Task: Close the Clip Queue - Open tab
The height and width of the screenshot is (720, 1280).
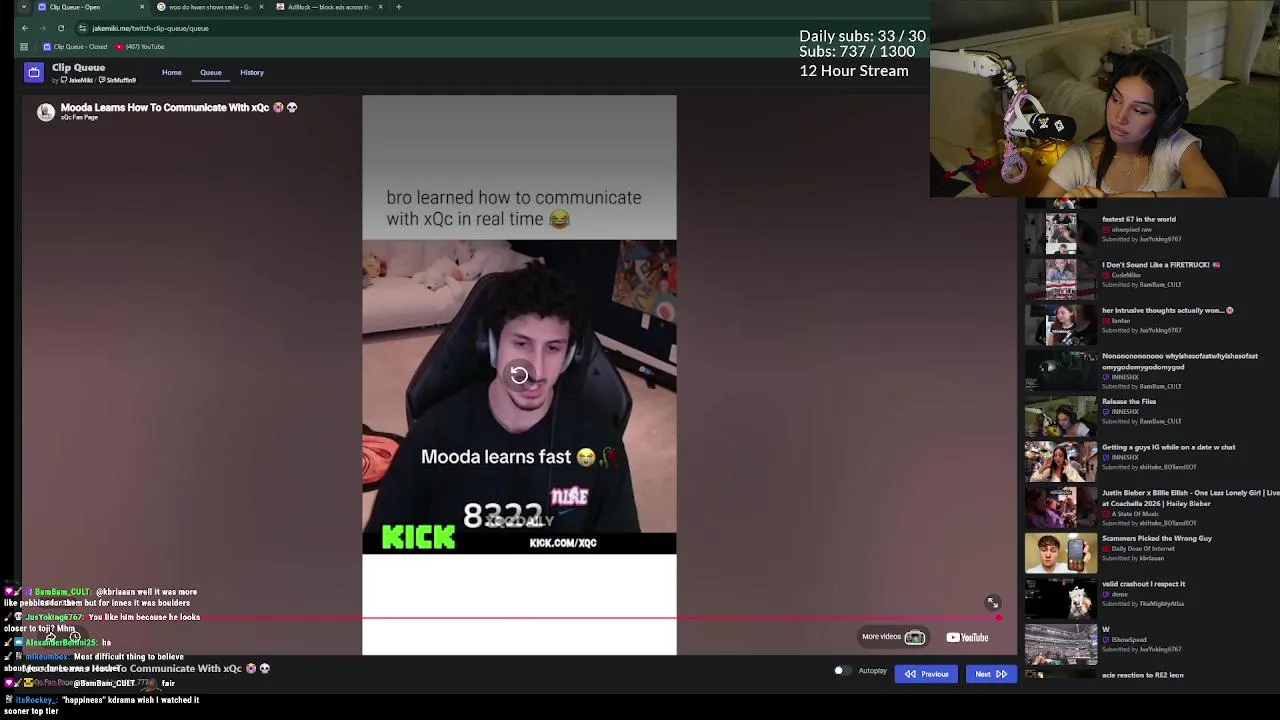Action: 141,7
